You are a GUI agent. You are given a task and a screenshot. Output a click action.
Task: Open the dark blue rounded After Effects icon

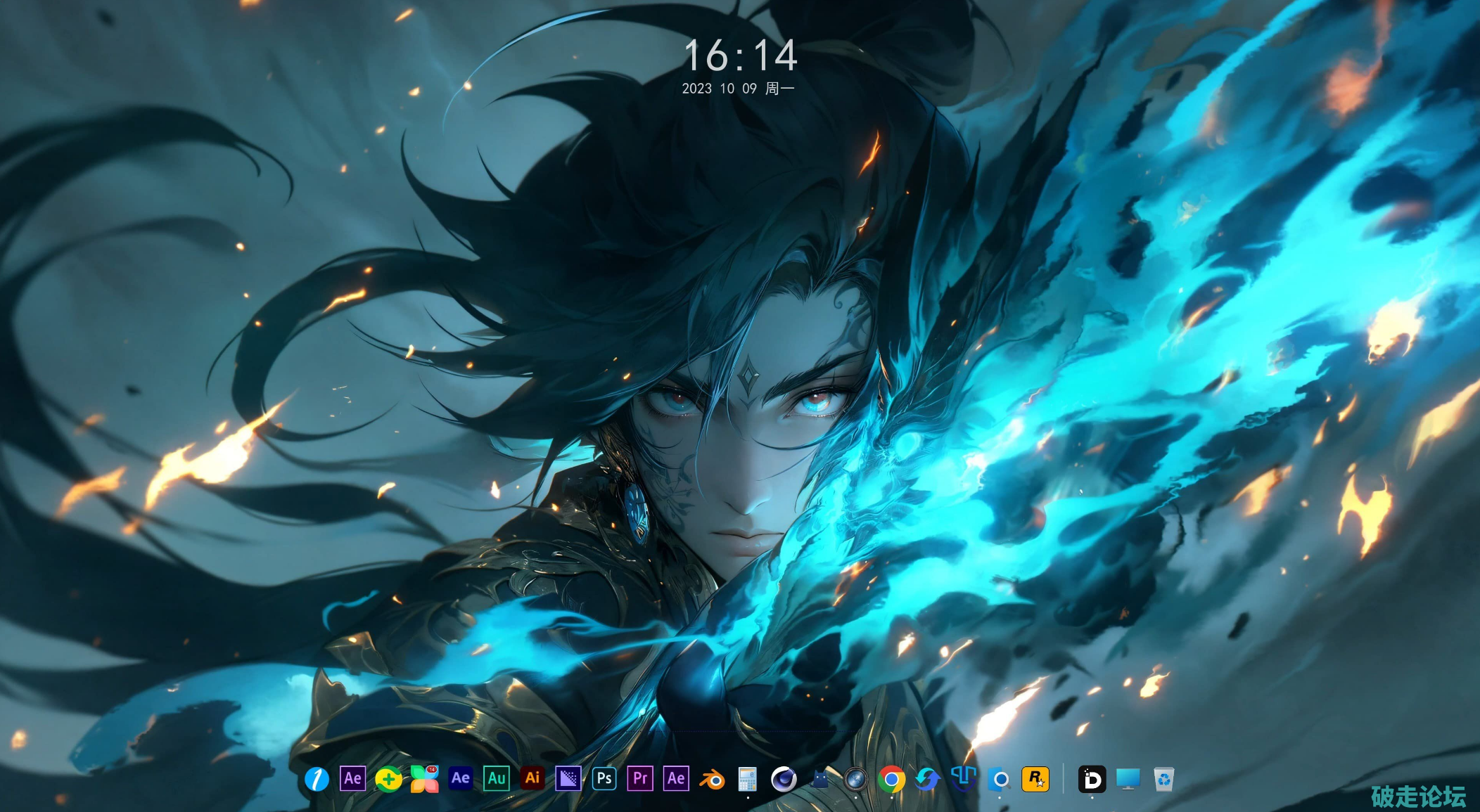pyautogui.click(x=461, y=778)
